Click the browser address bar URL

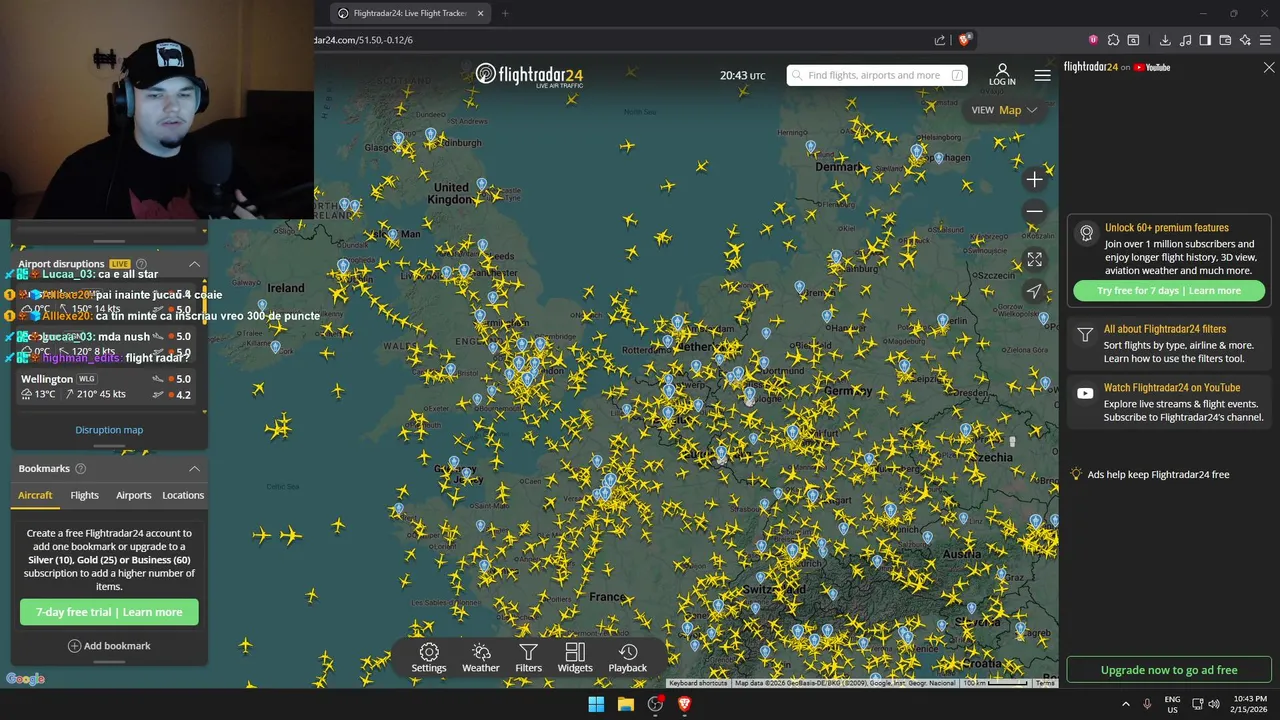click(364, 40)
